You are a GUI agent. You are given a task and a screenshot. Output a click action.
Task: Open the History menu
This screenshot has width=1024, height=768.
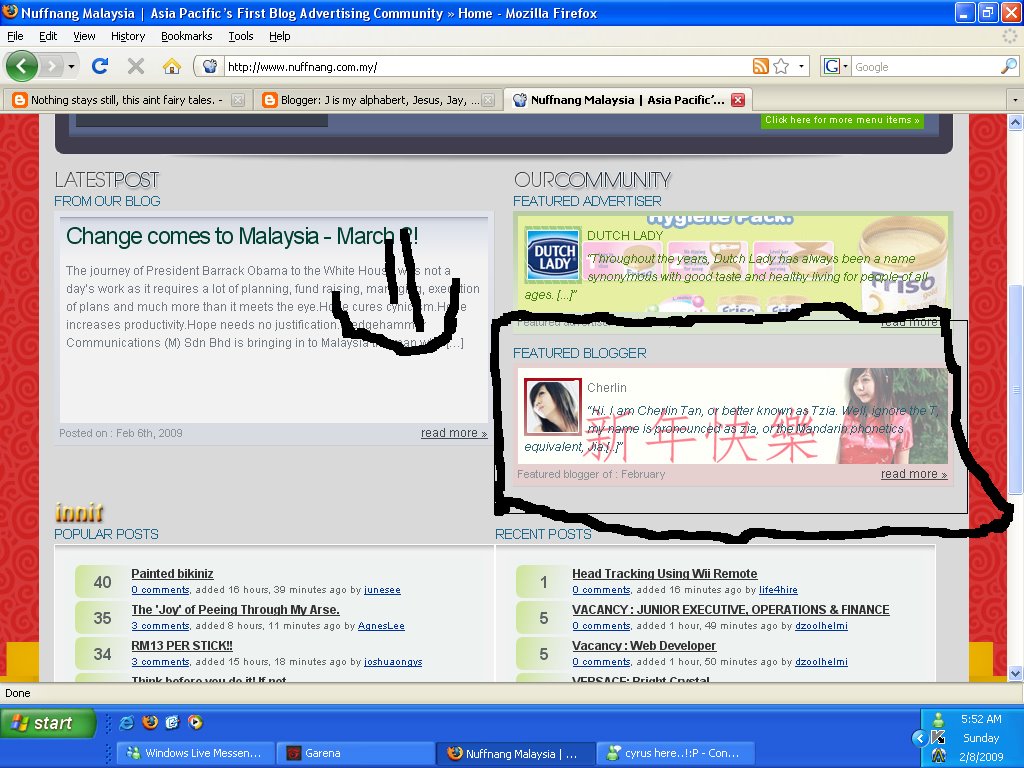[x=128, y=37]
